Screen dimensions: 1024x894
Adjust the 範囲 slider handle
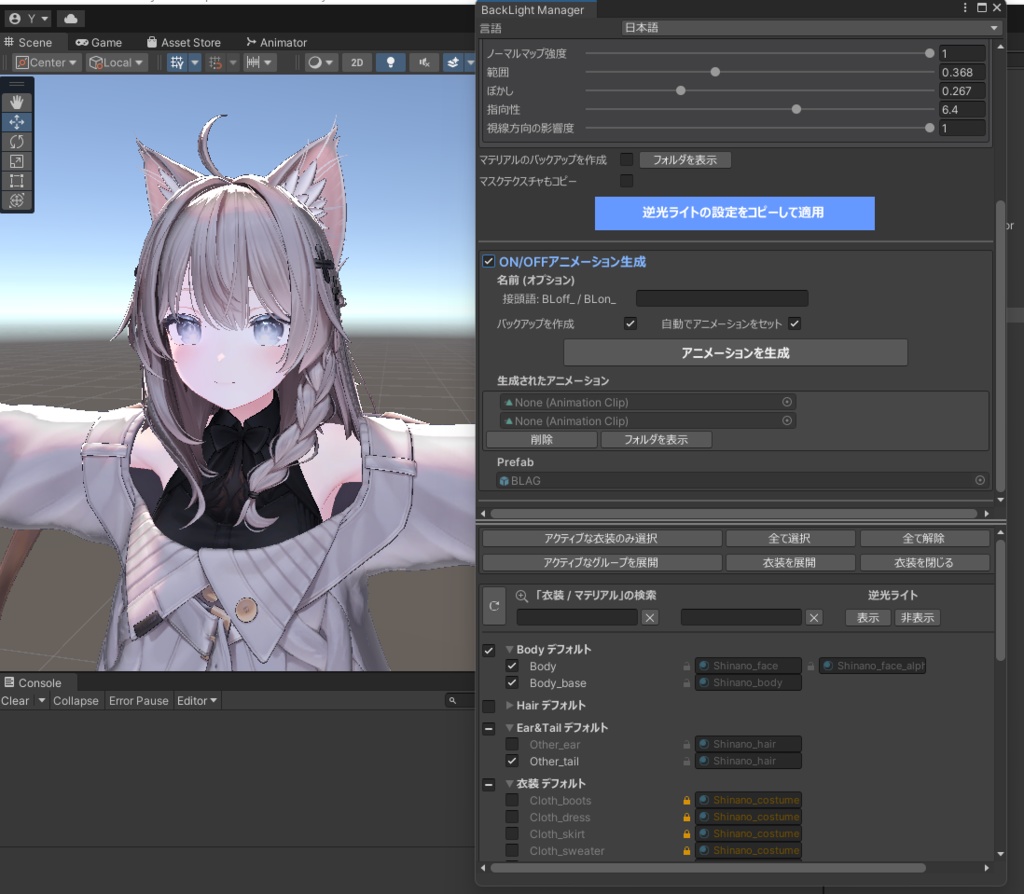[715, 72]
